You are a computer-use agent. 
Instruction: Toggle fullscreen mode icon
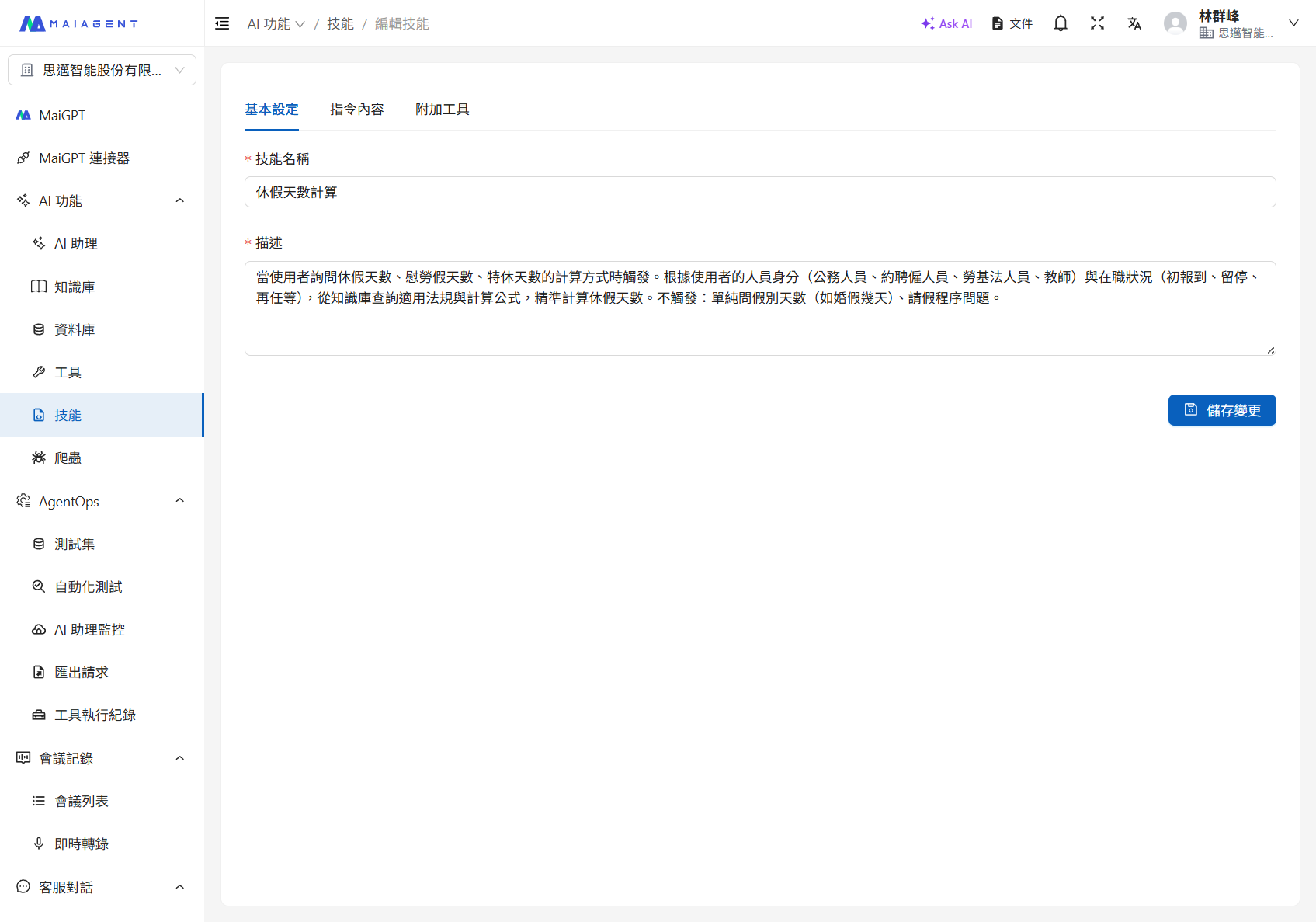1097,23
